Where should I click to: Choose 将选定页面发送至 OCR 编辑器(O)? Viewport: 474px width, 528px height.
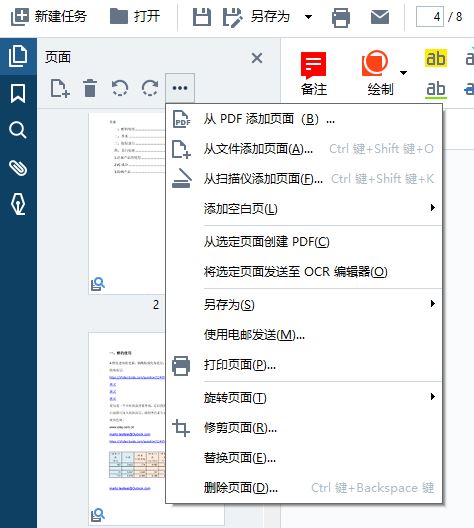(x=304, y=272)
